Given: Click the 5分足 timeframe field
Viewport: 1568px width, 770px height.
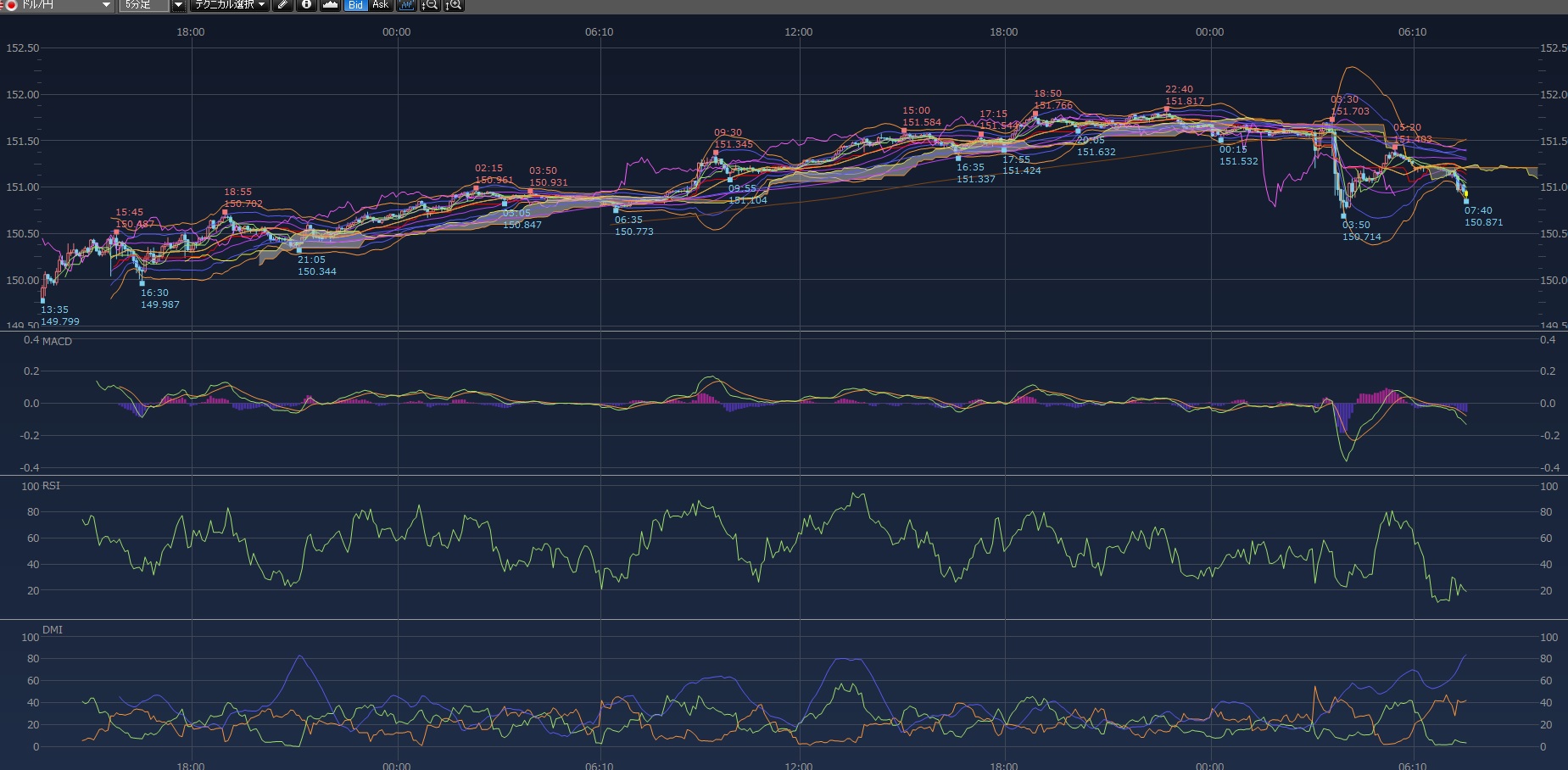Looking at the screenshot, I should tap(144, 5).
